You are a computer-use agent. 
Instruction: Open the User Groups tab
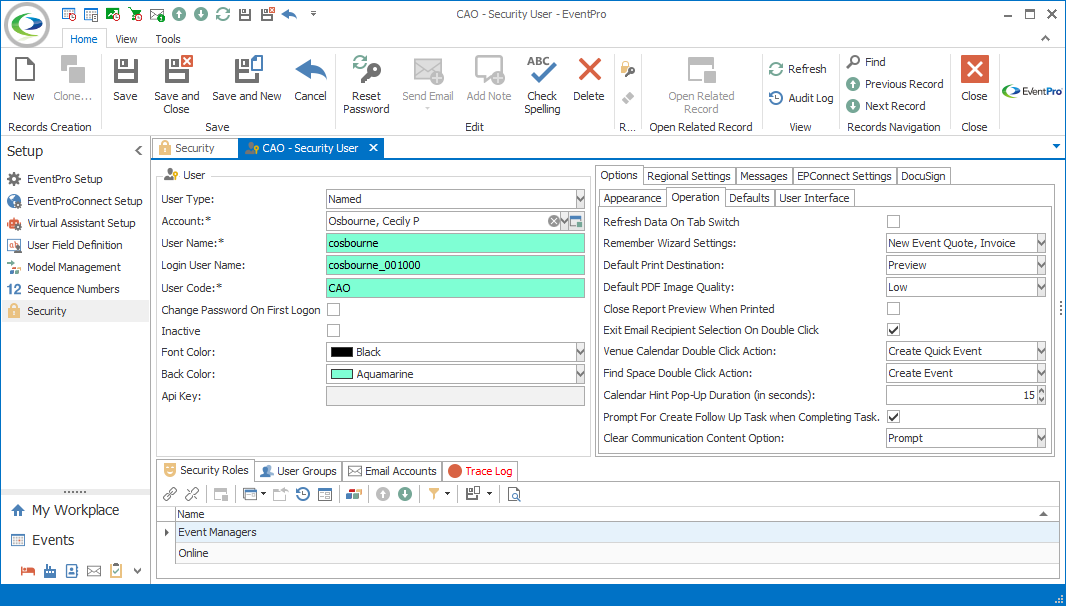point(299,471)
